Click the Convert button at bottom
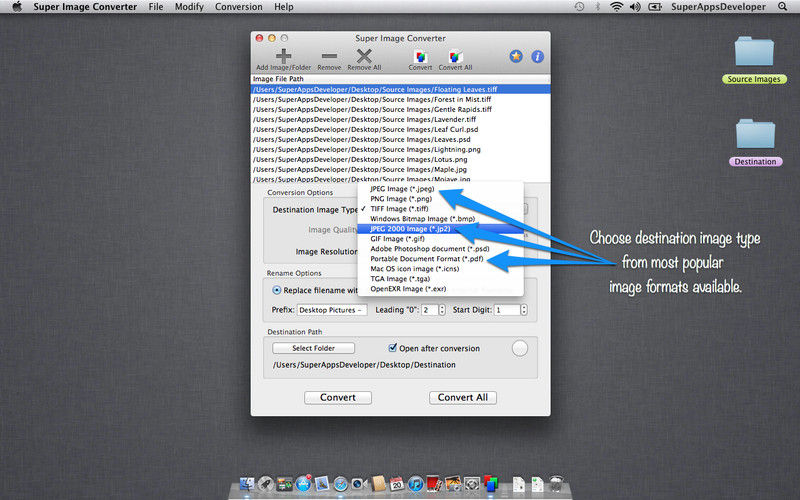The width and height of the screenshot is (800, 500). coord(338,397)
